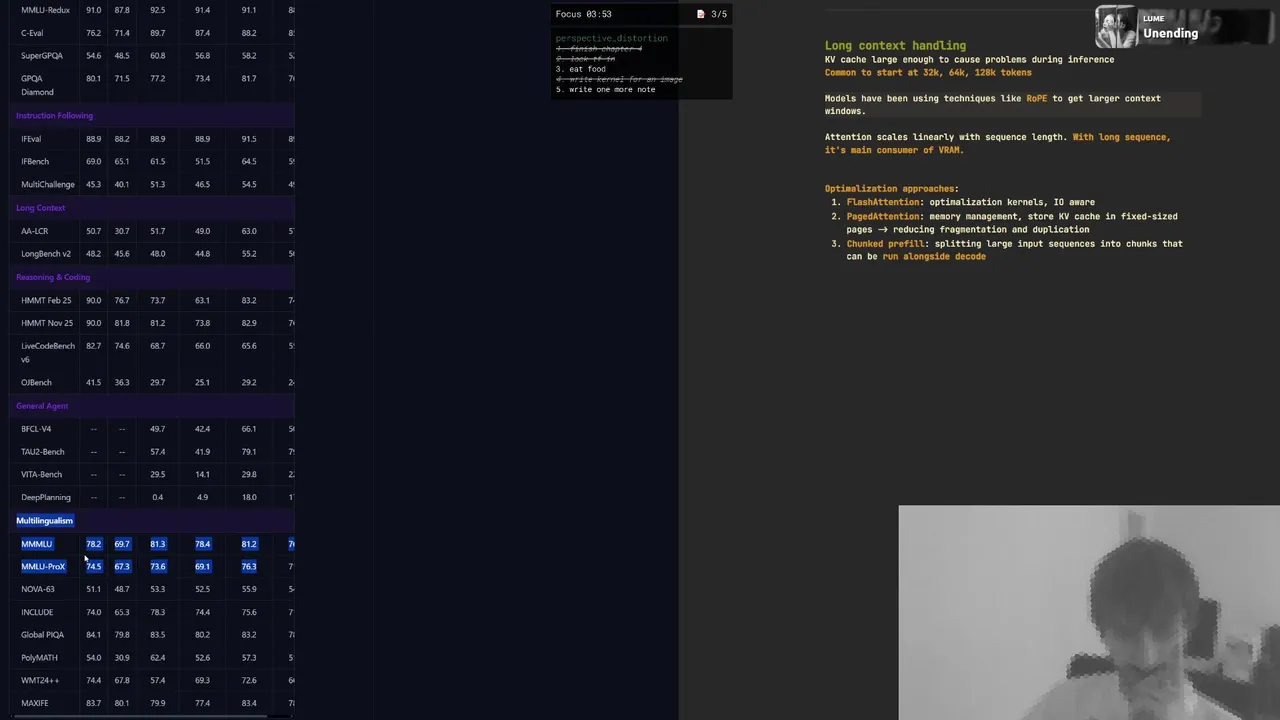Click the 'MAXIFE' row label
Screen dimensions: 1280x720
tap(35, 703)
